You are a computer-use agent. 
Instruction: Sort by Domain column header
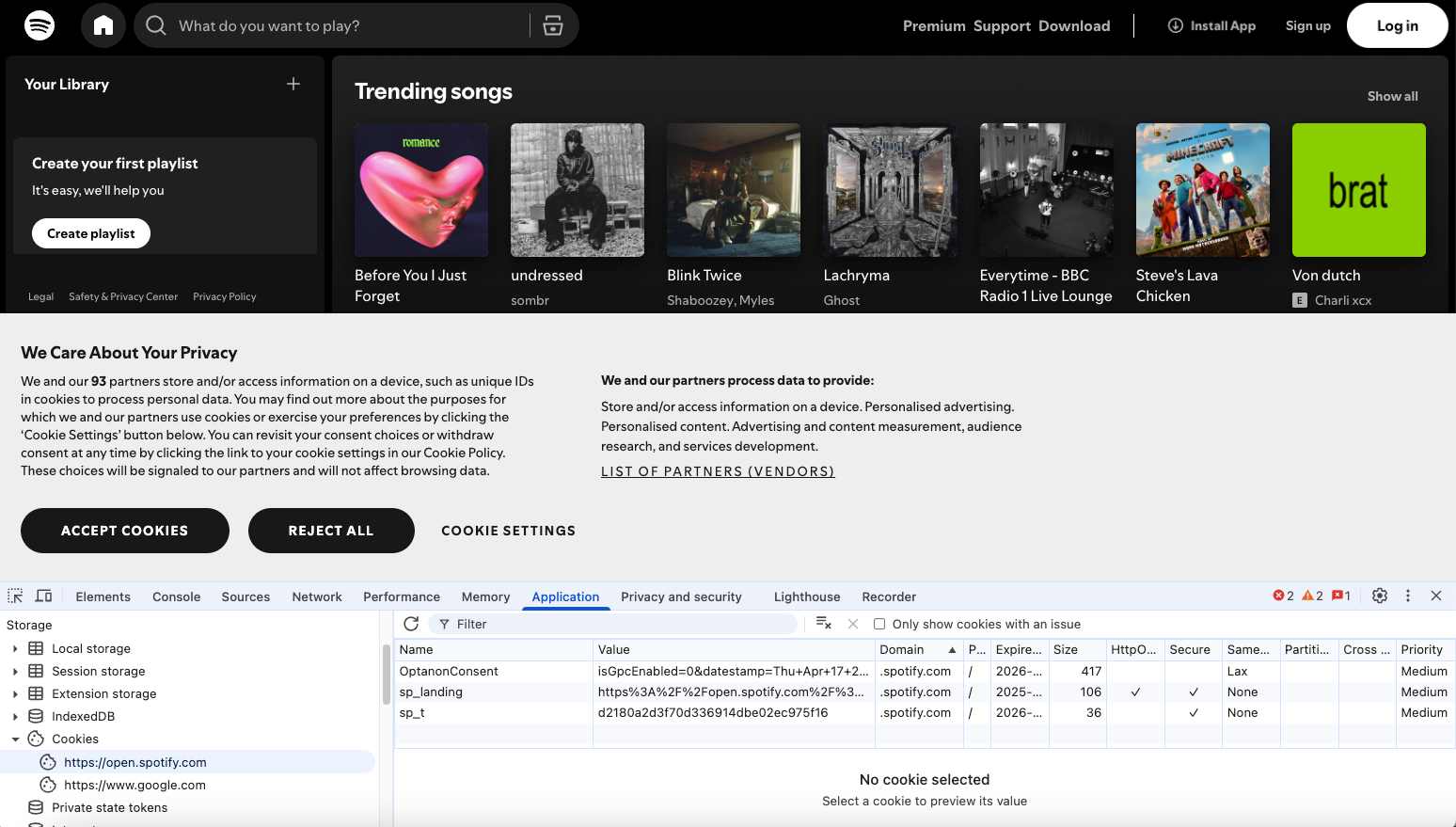(919, 649)
